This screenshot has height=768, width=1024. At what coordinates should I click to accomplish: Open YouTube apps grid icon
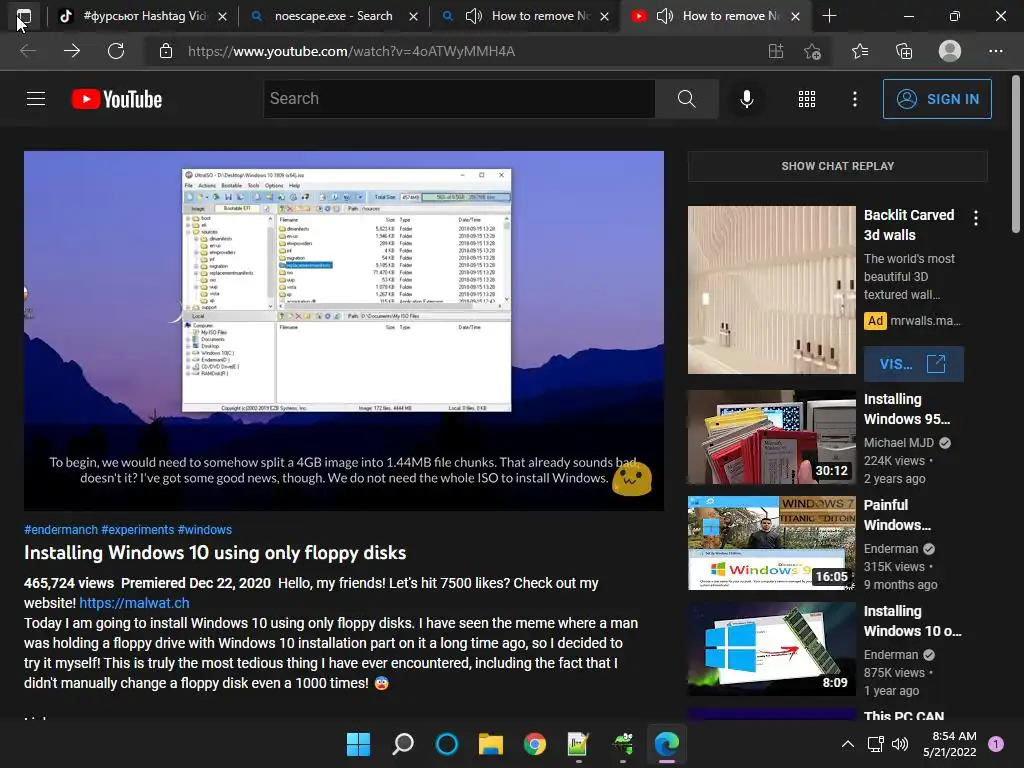pyautogui.click(x=807, y=99)
